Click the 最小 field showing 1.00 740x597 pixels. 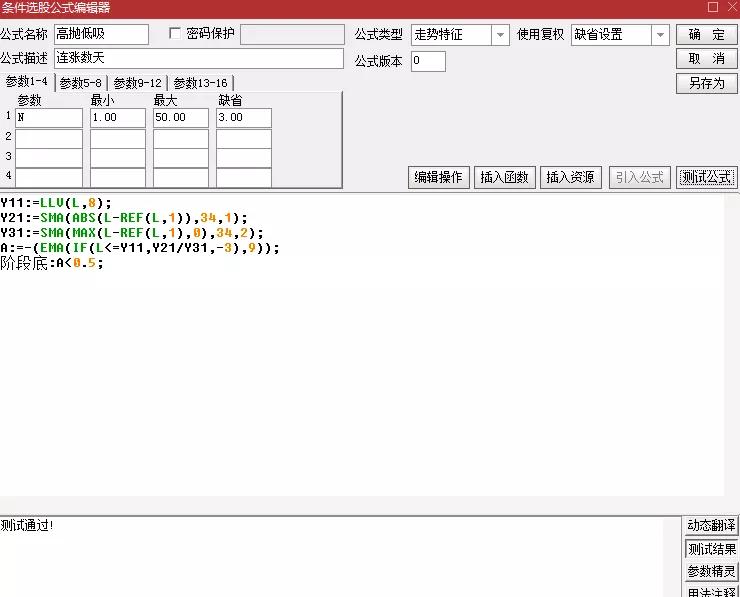[x=118, y=118]
